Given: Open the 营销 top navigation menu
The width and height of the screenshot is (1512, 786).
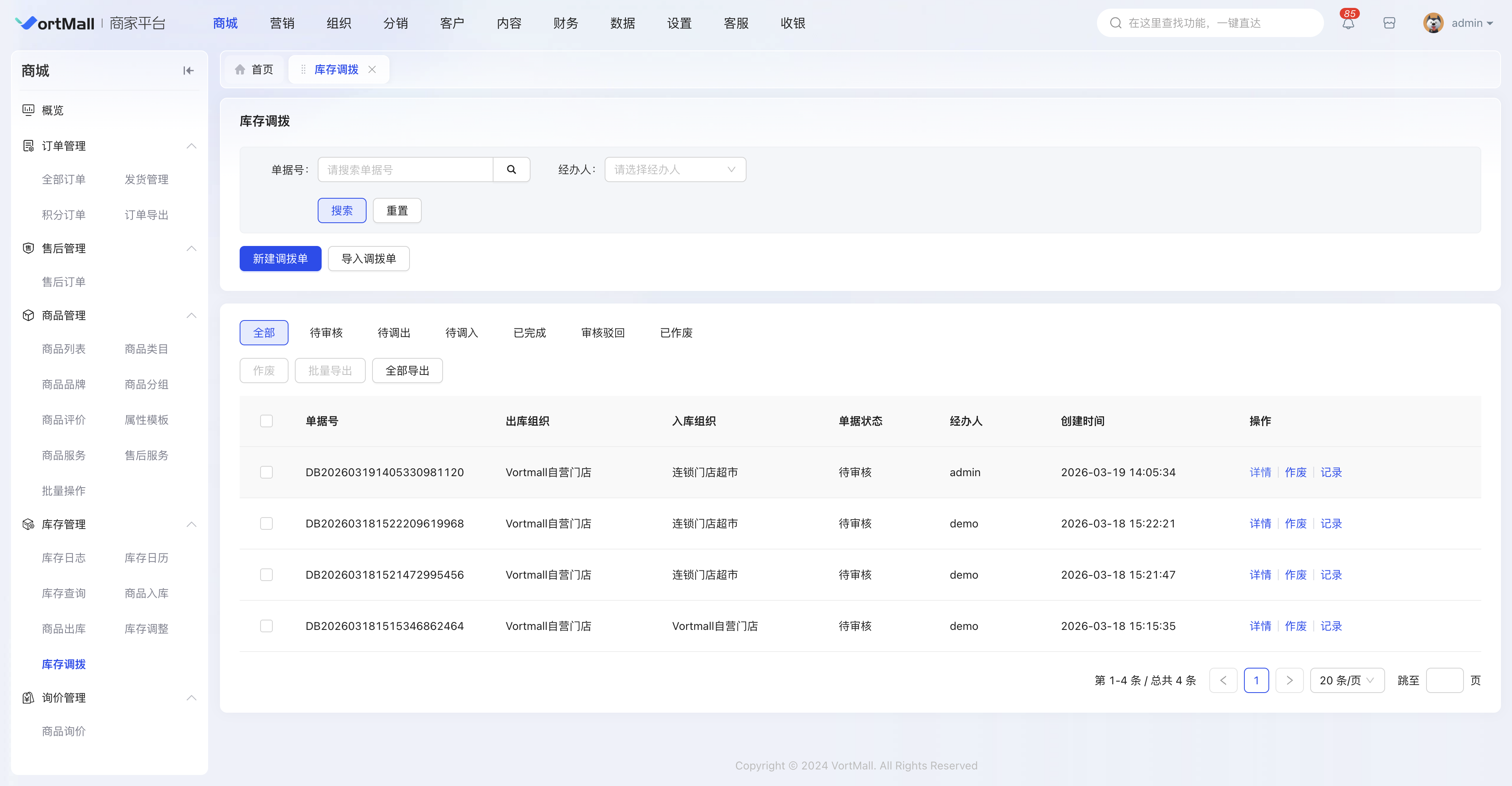Looking at the screenshot, I should (282, 24).
